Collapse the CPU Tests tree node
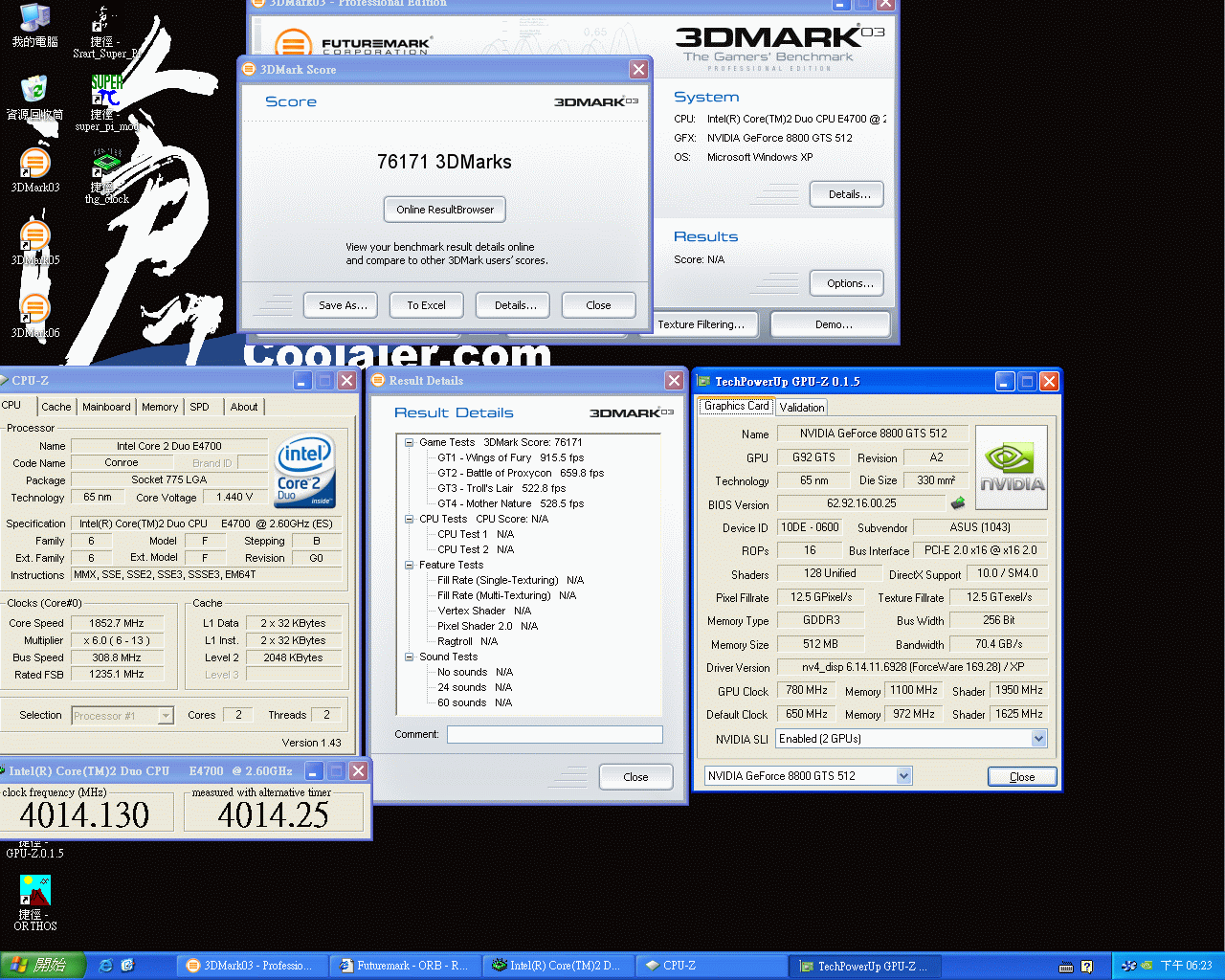 click(x=409, y=519)
